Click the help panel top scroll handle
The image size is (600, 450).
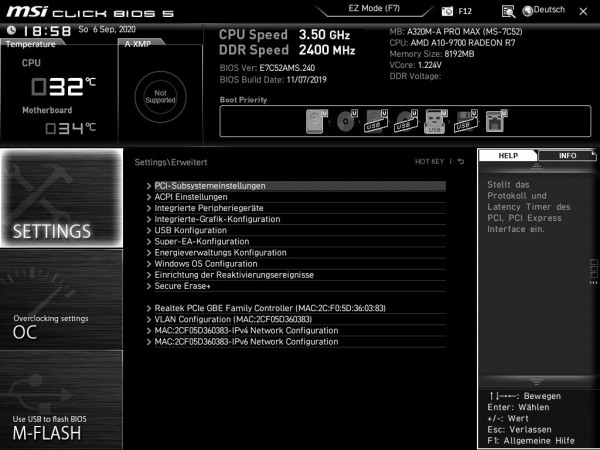536,166
